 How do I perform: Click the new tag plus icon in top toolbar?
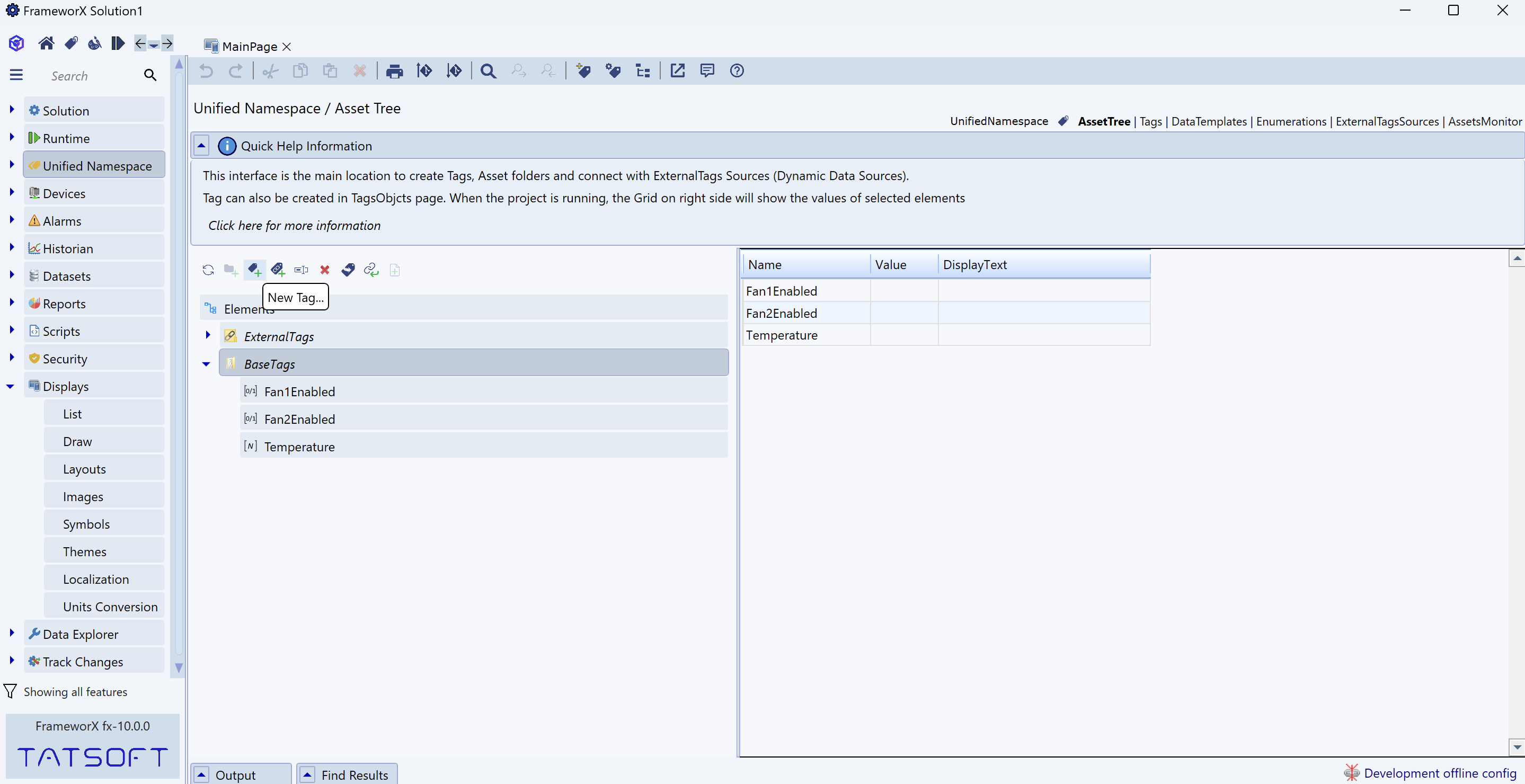tap(583, 71)
